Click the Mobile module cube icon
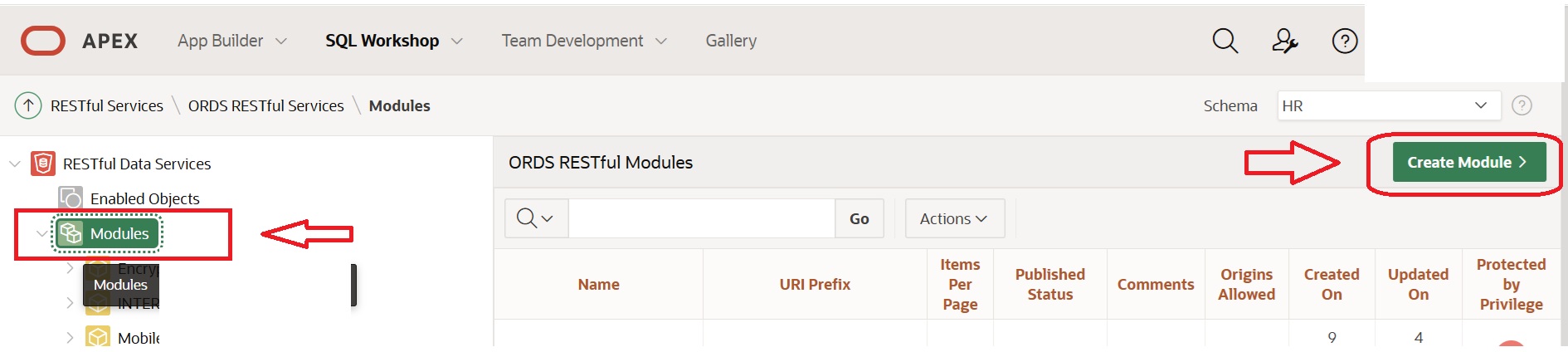Screen dimensions: 1568x352 click(98, 336)
